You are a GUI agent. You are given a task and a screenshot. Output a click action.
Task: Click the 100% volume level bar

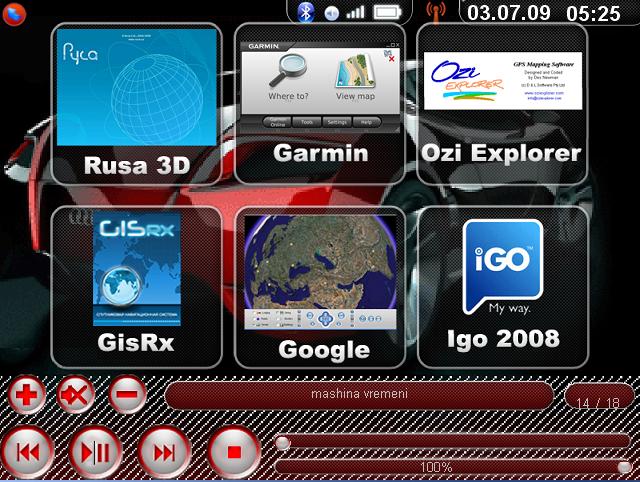coord(452,467)
